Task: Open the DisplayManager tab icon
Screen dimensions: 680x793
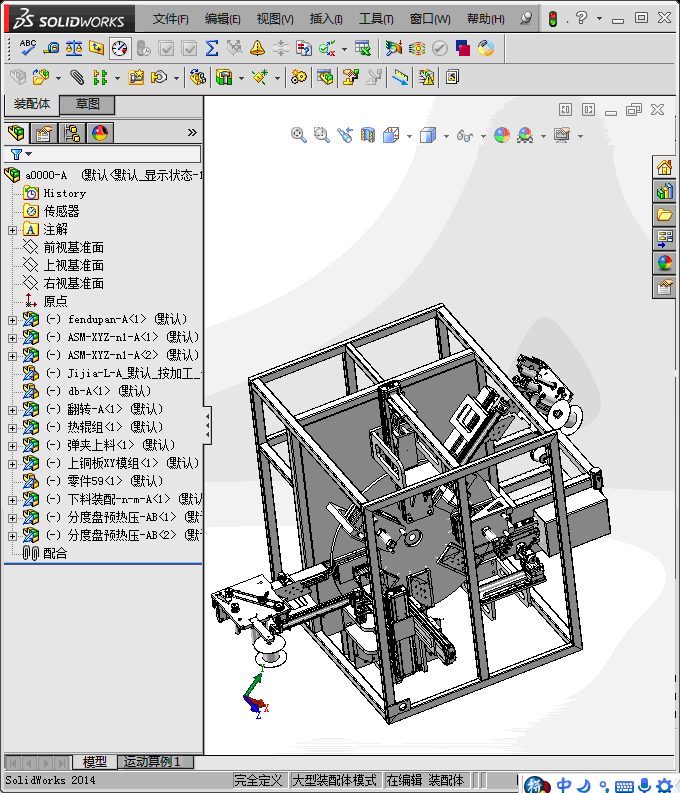Action: (100, 133)
